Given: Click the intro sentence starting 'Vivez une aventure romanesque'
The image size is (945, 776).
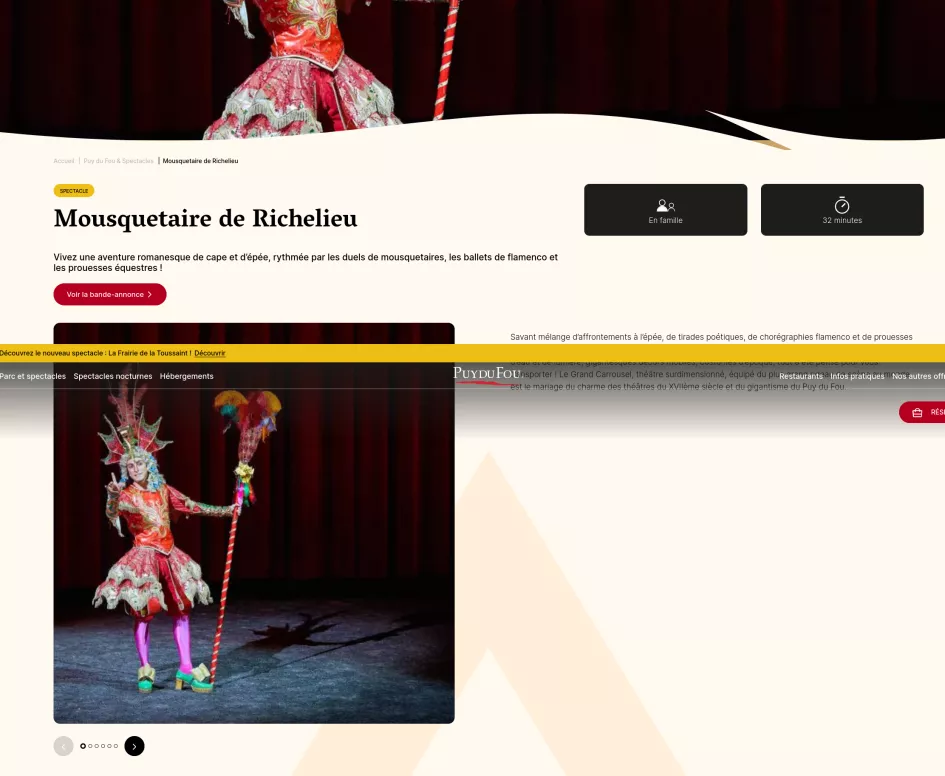Looking at the screenshot, I should pos(306,262).
